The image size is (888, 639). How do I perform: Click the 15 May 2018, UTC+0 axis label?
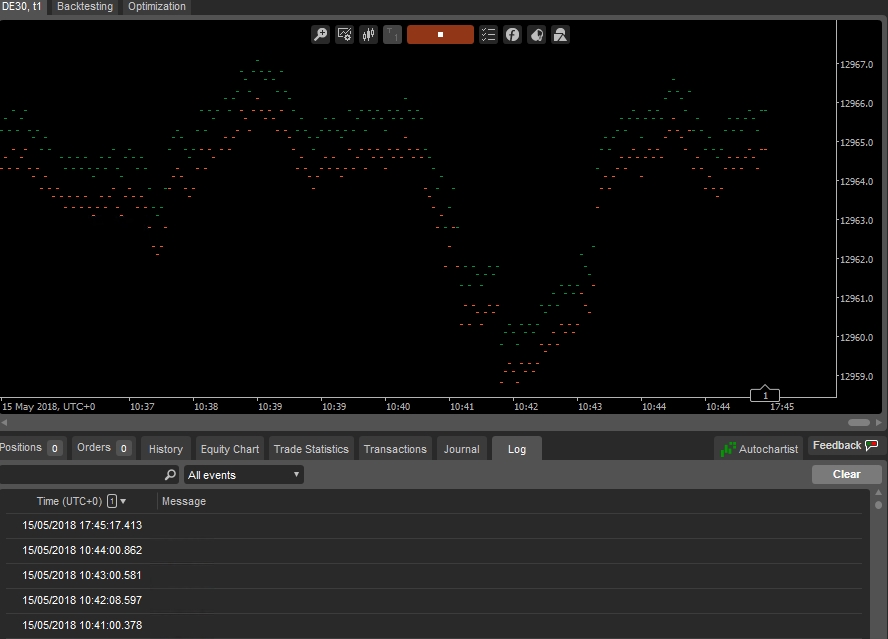[49, 407]
